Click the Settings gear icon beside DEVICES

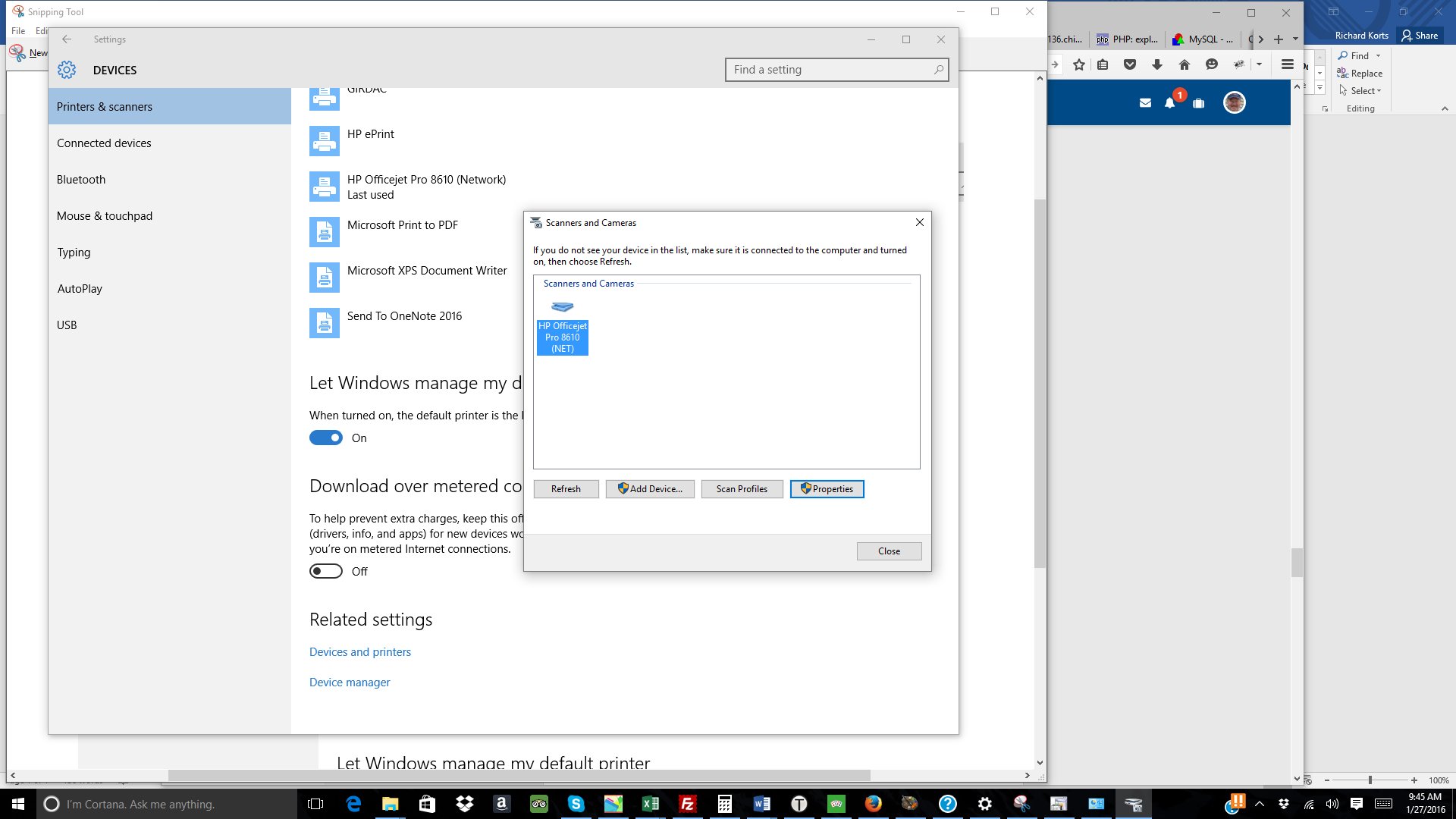point(67,70)
